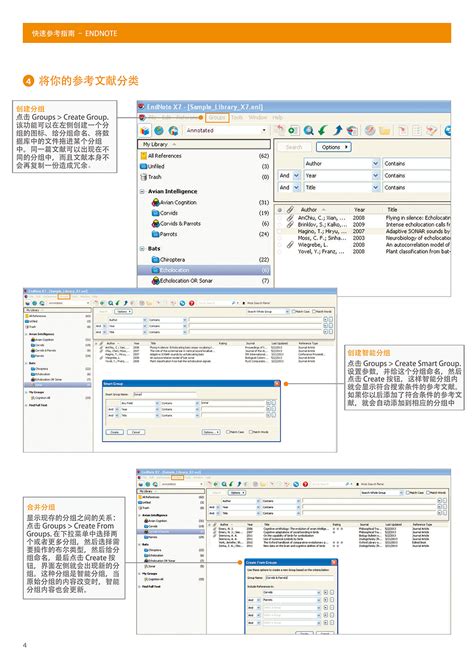The image size is (474, 670).
Task: Click Quick Search field in middle window toolbar
Action: pos(214,303)
